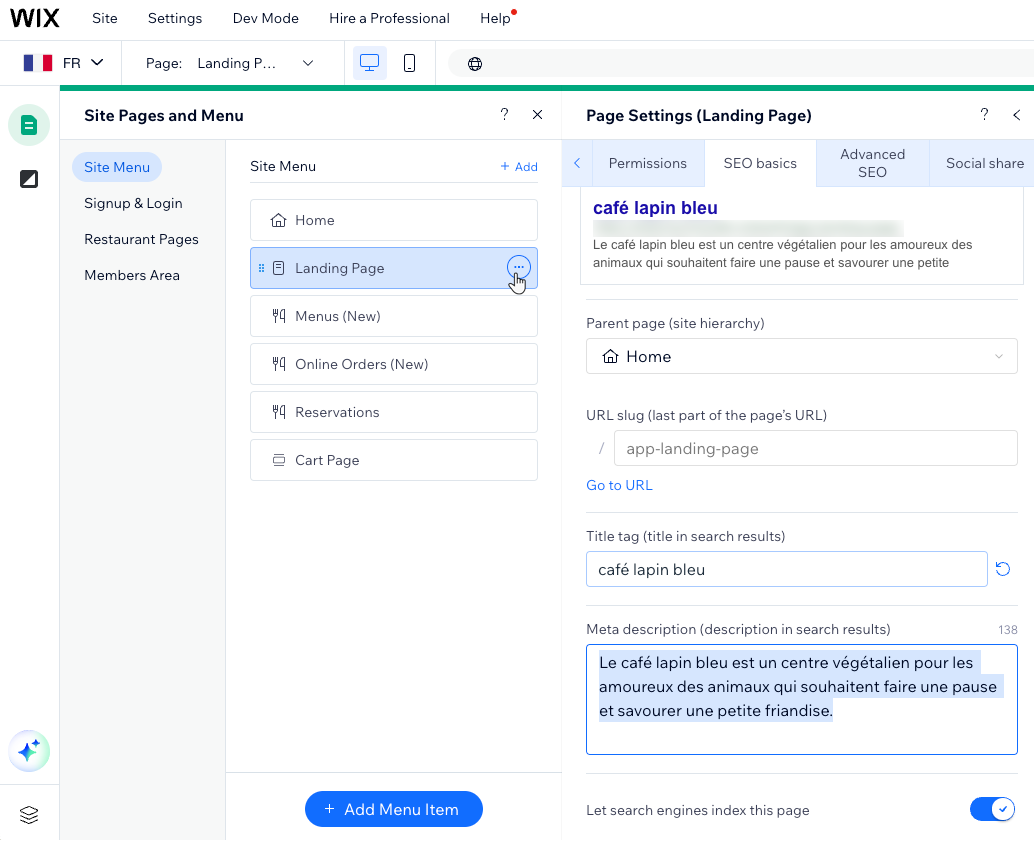Open the Dev Mode menu

point(265,18)
